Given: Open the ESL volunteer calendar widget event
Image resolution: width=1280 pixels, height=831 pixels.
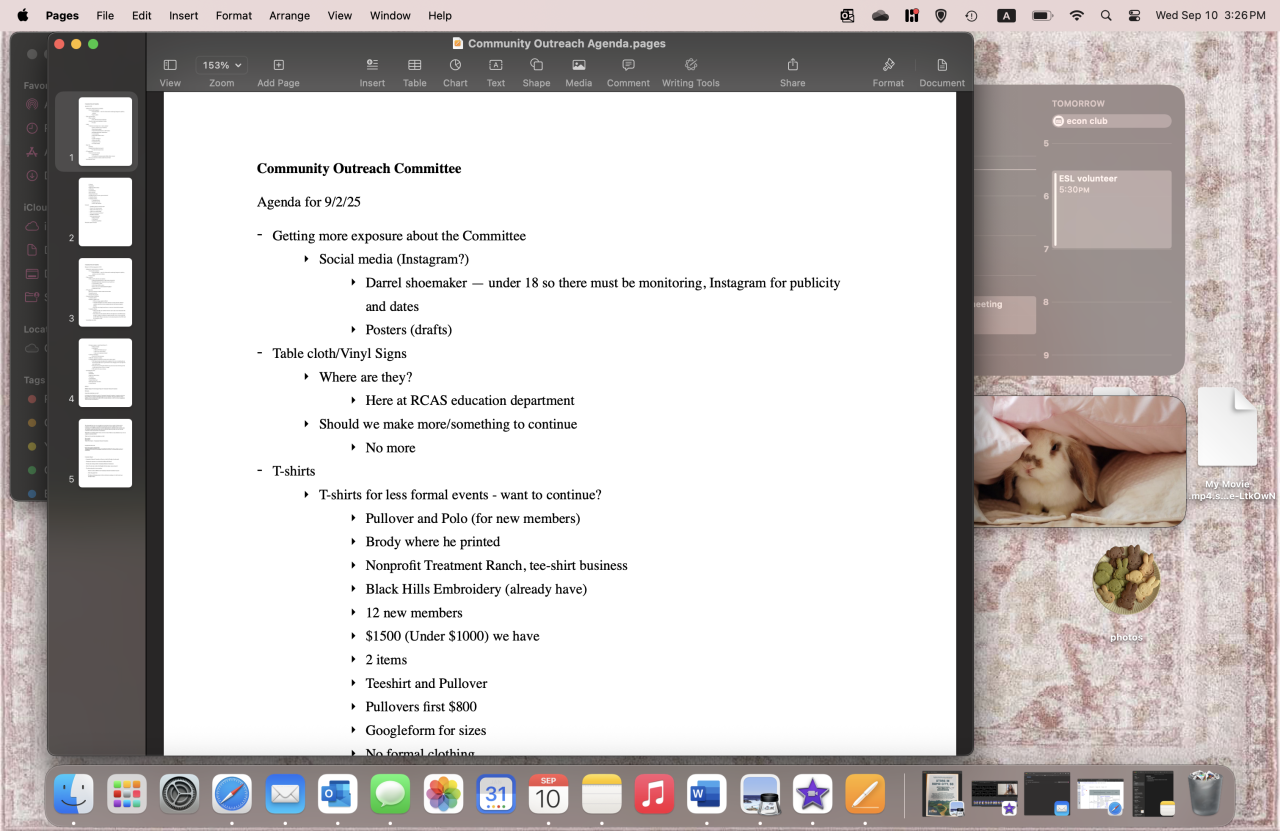Looking at the screenshot, I should (x=1112, y=208).
